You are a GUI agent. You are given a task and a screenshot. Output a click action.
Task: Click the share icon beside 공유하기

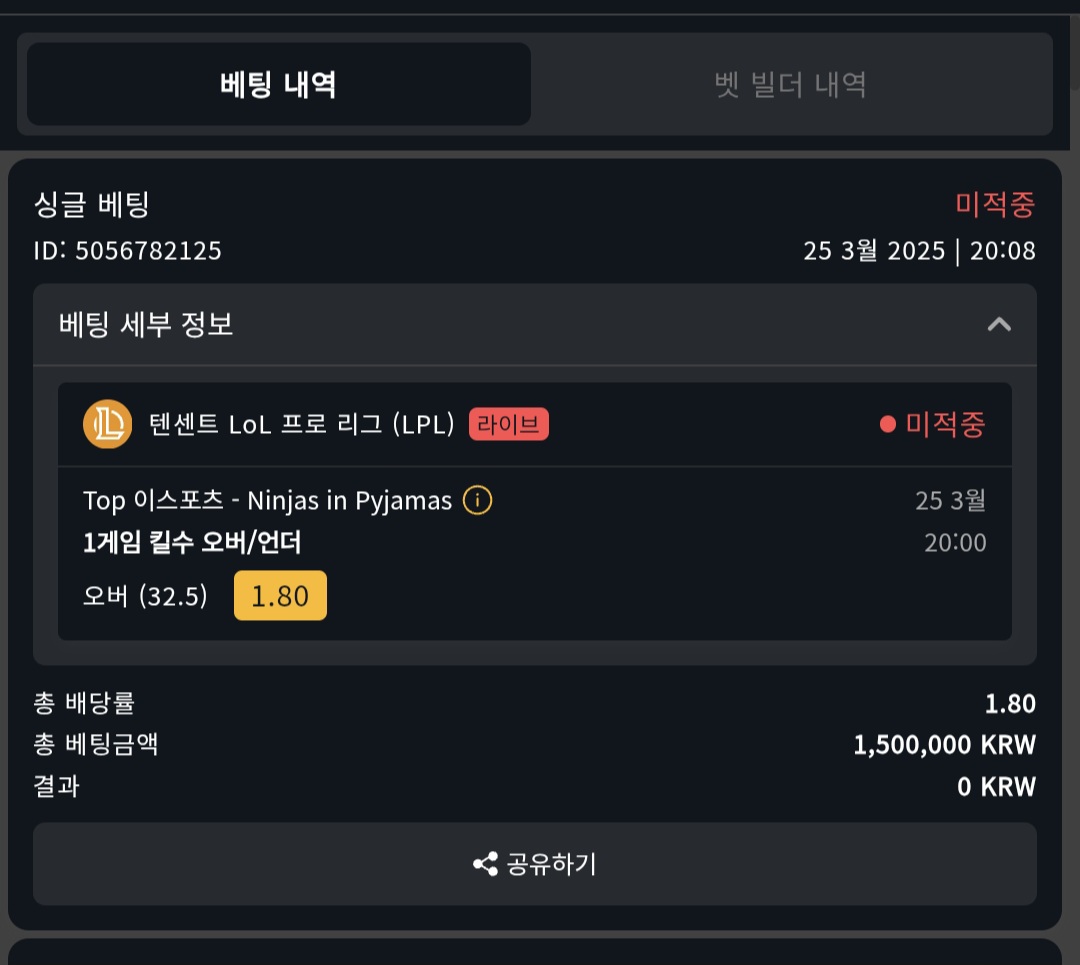point(486,864)
